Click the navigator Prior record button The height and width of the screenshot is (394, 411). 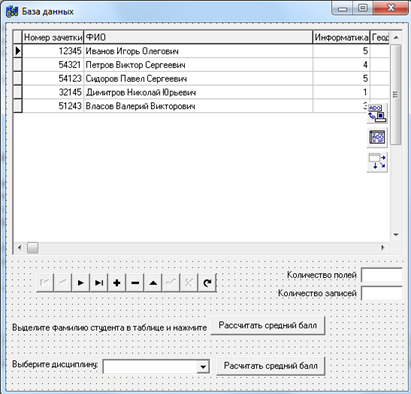pyautogui.click(x=63, y=283)
